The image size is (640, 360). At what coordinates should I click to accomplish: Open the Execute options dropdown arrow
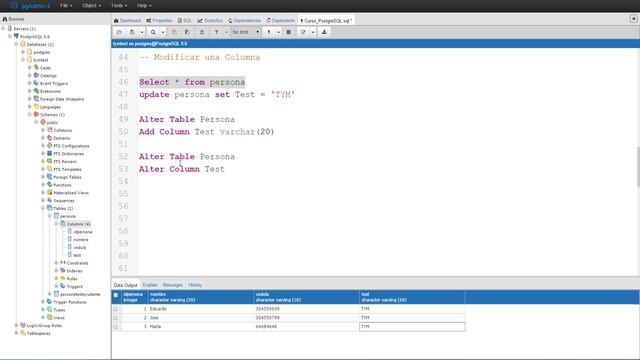coord(278,32)
